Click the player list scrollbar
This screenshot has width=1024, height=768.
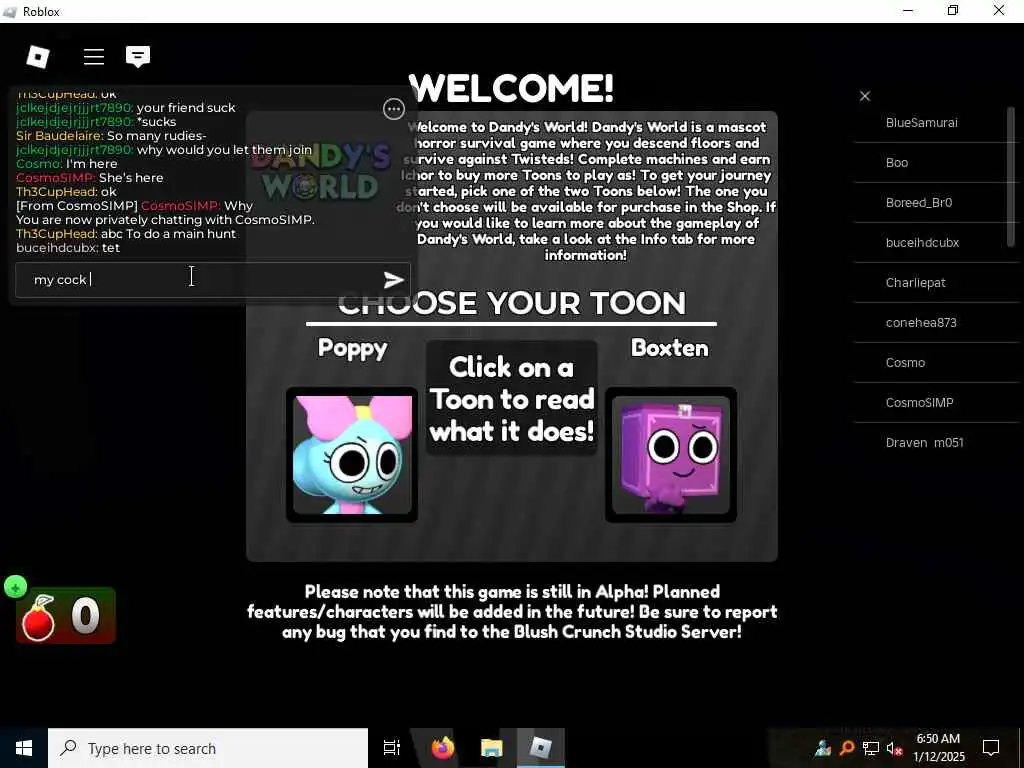[1011, 176]
